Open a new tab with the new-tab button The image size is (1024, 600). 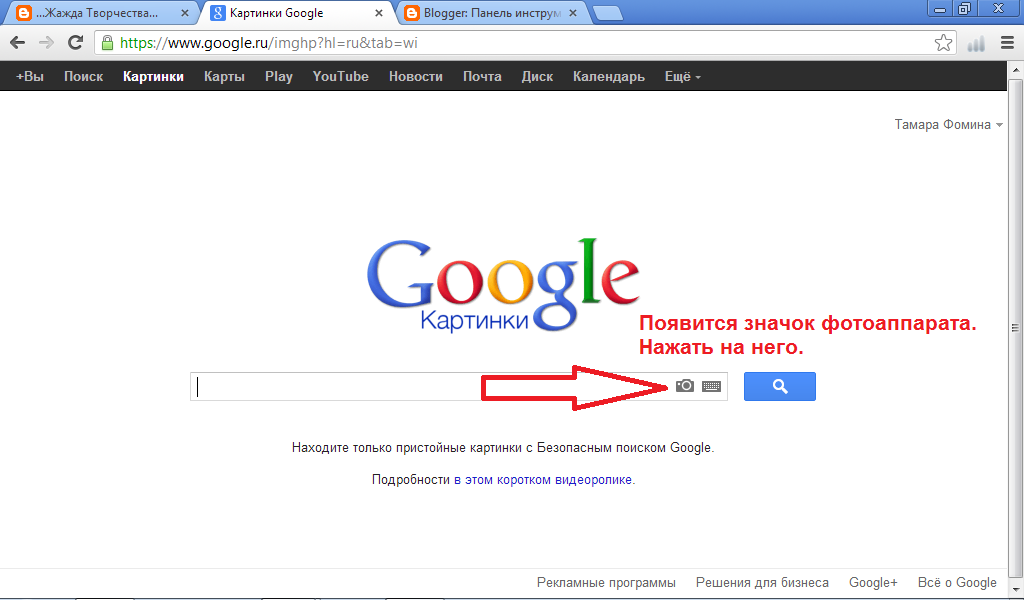click(x=608, y=14)
